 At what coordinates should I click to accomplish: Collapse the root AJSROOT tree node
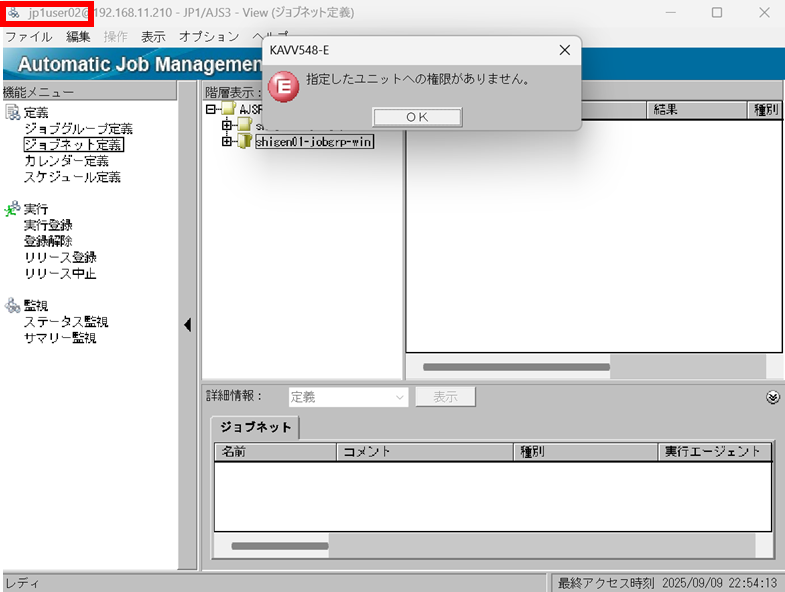pos(211,109)
